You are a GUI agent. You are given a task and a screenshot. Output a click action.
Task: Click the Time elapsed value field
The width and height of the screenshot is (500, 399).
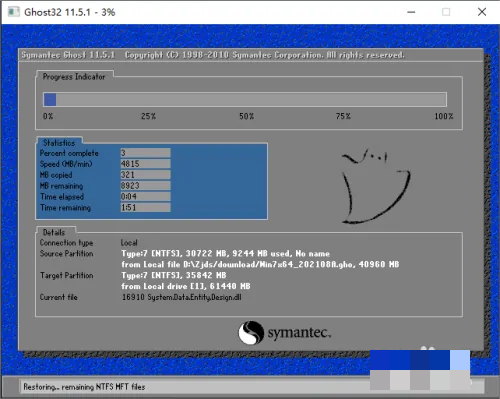coord(145,196)
